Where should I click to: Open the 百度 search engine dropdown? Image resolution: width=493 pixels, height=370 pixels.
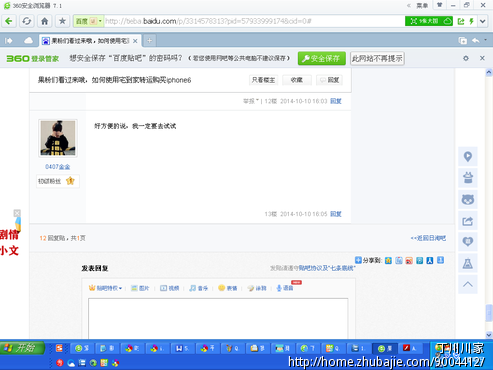click(88, 21)
